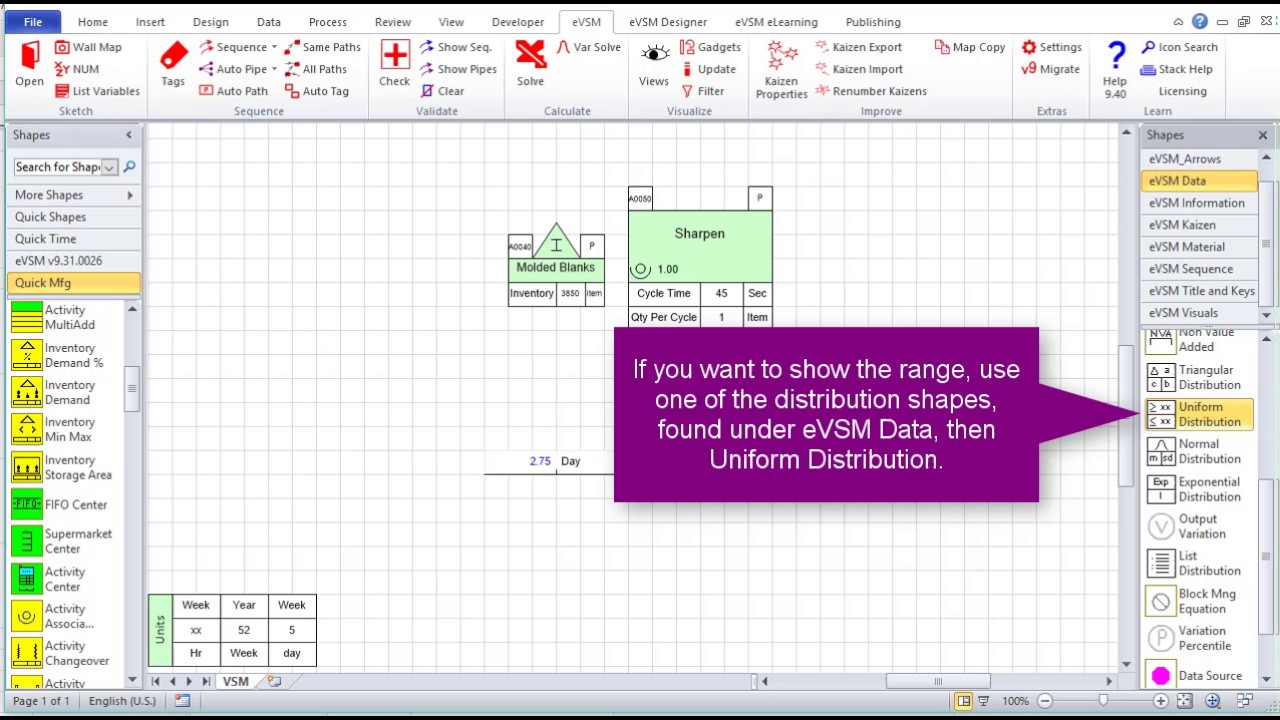Click the Open icon in Sketch group

click(x=29, y=65)
